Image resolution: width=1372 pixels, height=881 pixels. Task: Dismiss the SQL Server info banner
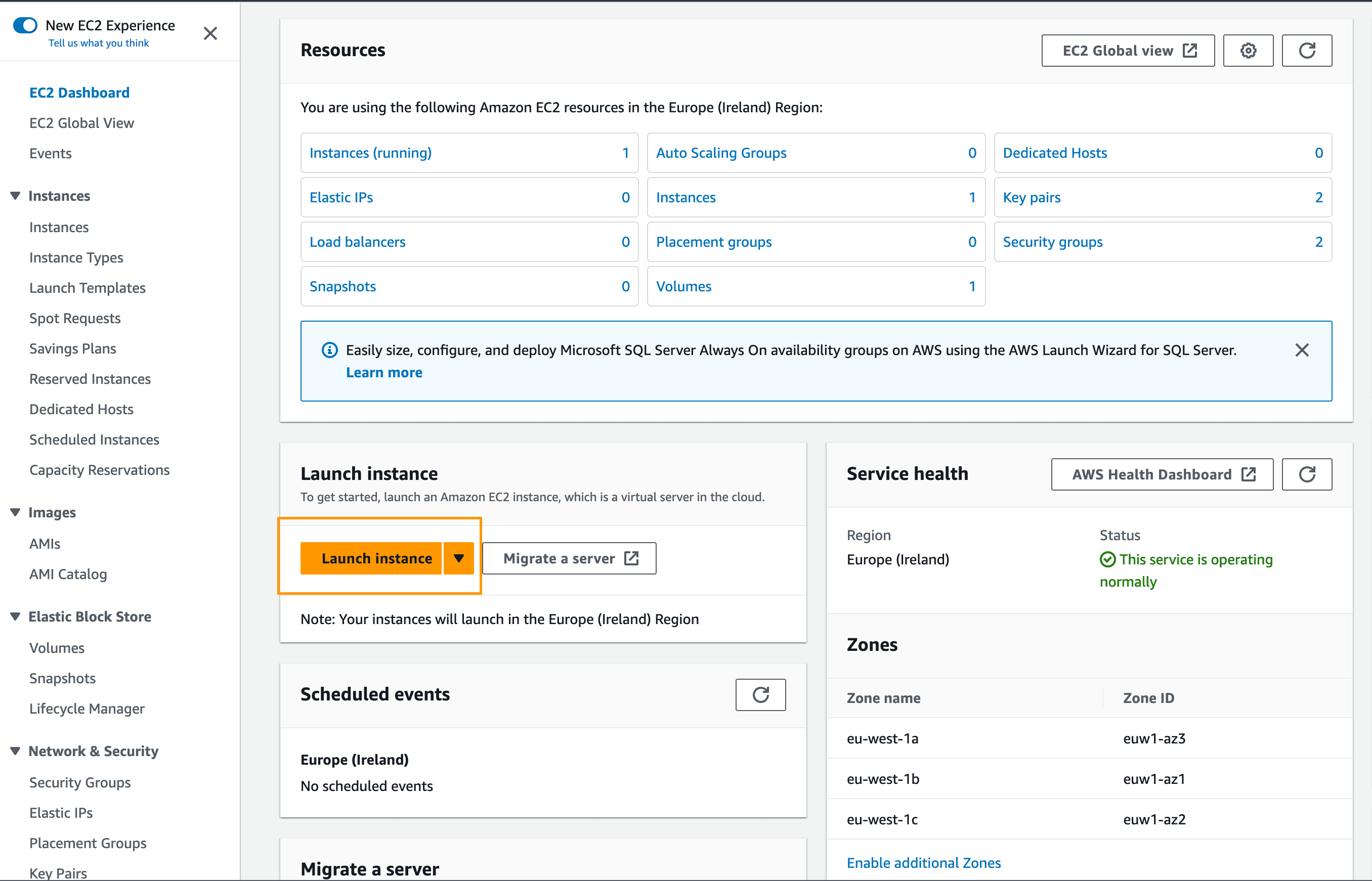tap(1302, 350)
